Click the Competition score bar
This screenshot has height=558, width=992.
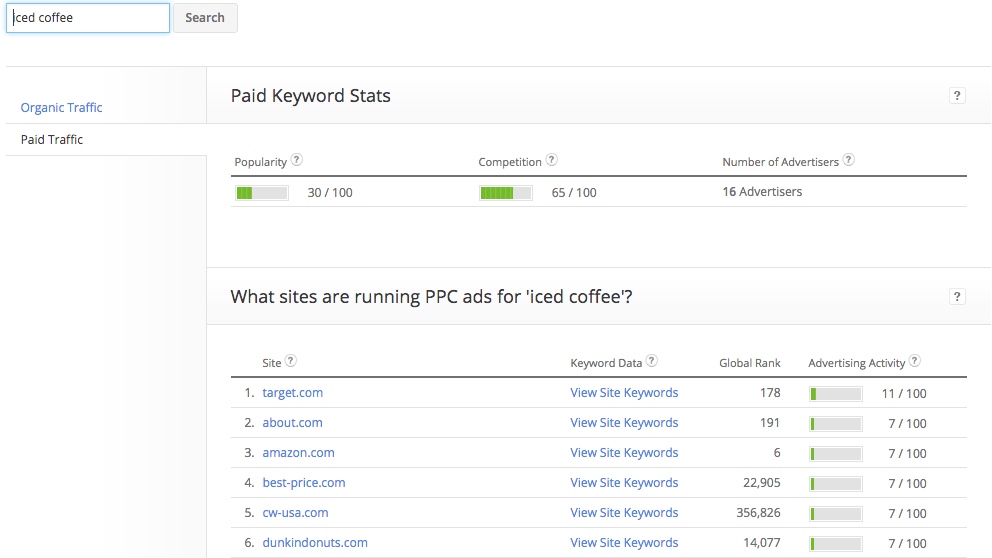pos(505,193)
